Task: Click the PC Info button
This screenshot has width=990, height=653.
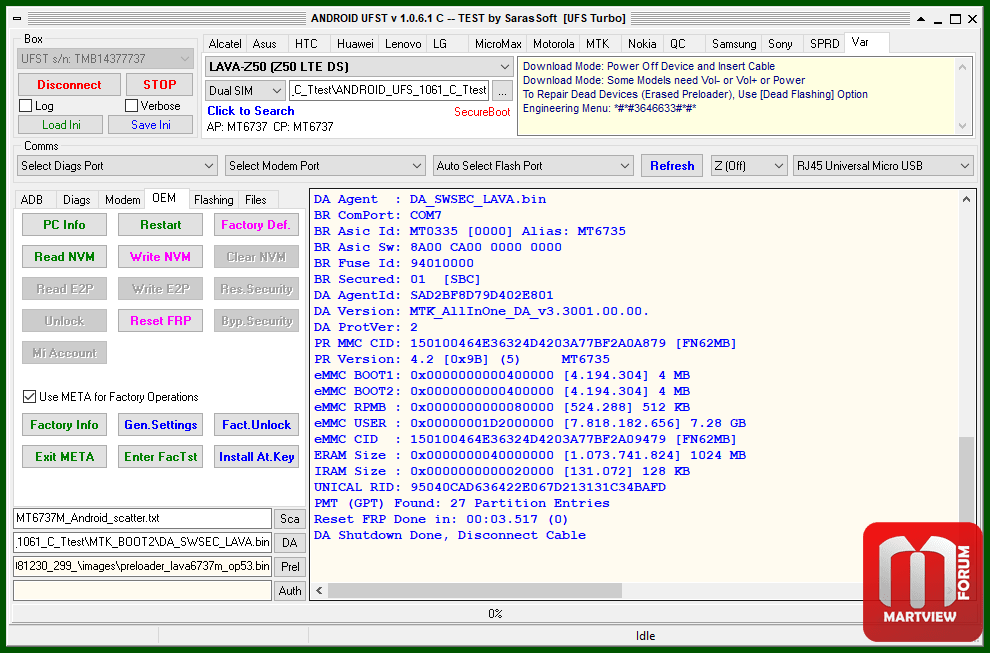Action: [64, 225]
